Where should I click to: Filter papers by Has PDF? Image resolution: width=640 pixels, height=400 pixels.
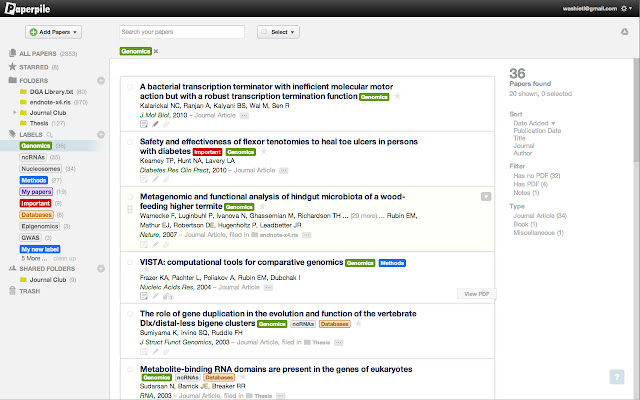point(530,184)
